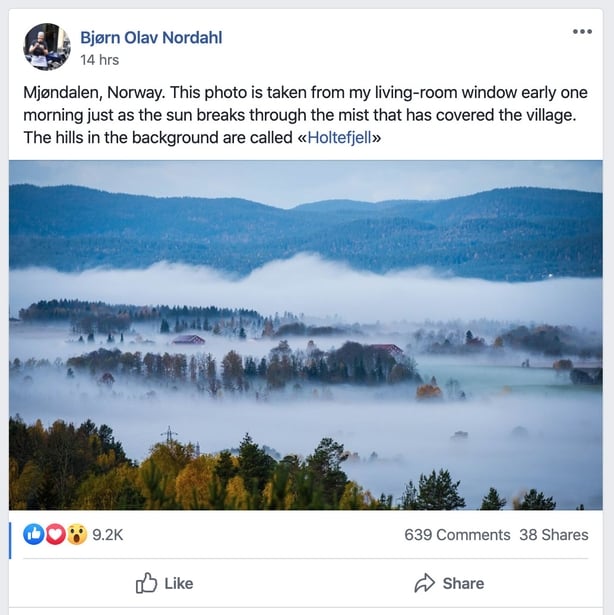
Task: Click the blue thumbs-up reaction emoji
Action: tap(34, 535)
